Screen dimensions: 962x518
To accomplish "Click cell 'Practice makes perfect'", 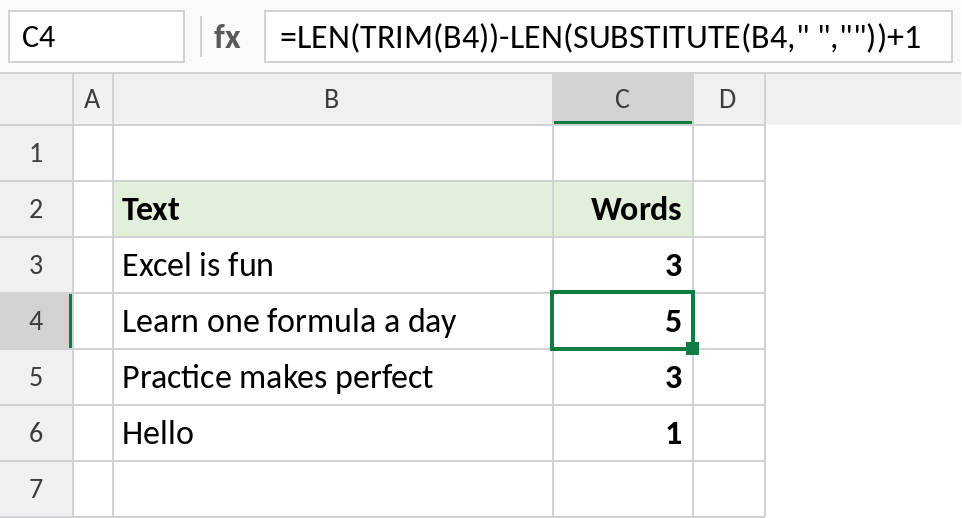I will pyautogui.click(x=333, y=377).
